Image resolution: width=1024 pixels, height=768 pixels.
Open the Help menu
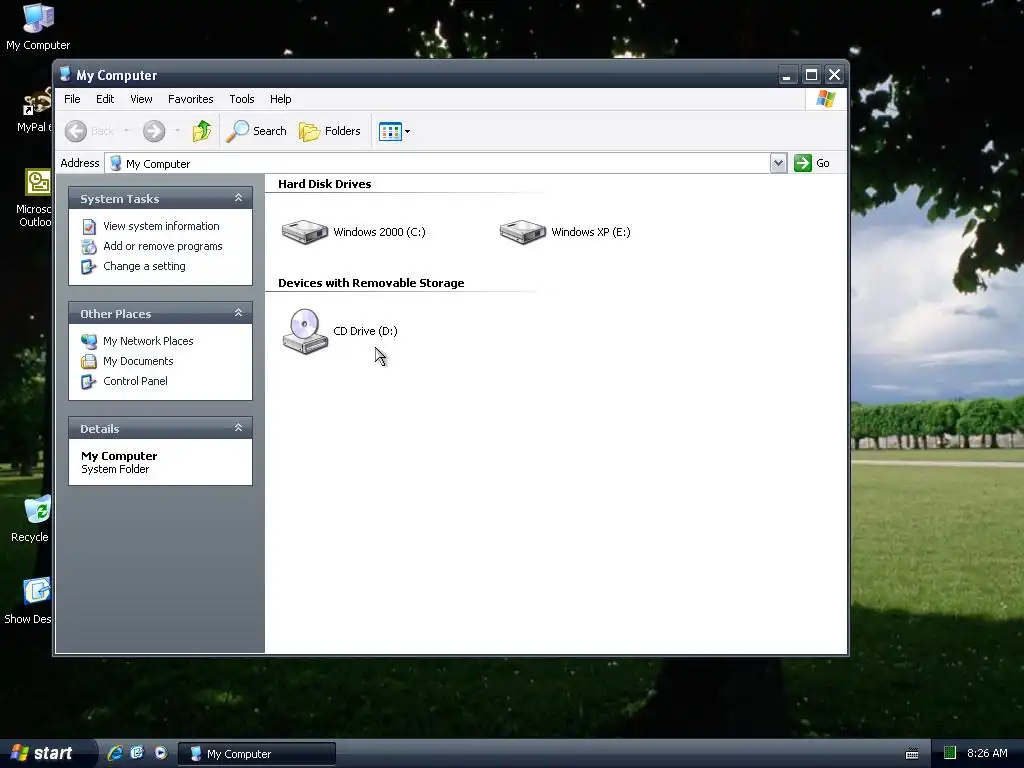point(281,99)
